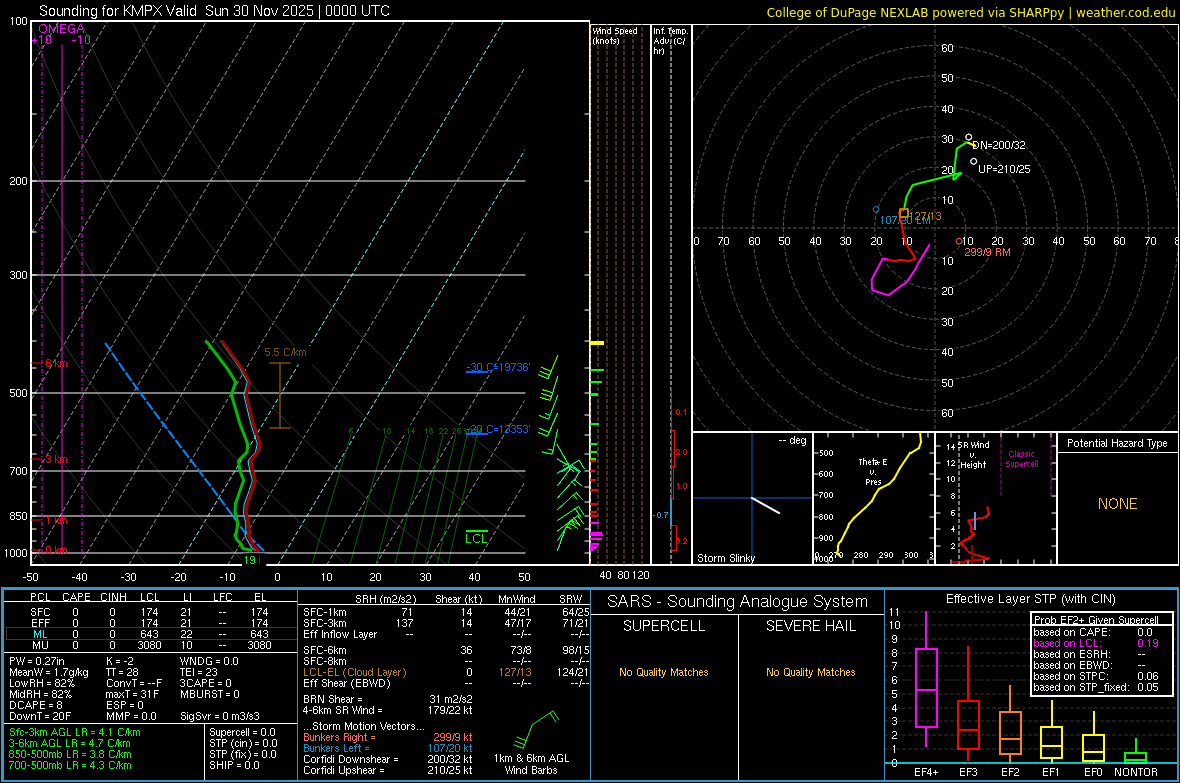1180x783 pixels.
Task: Click the TT = 28 index value
Action: (122, 672)
